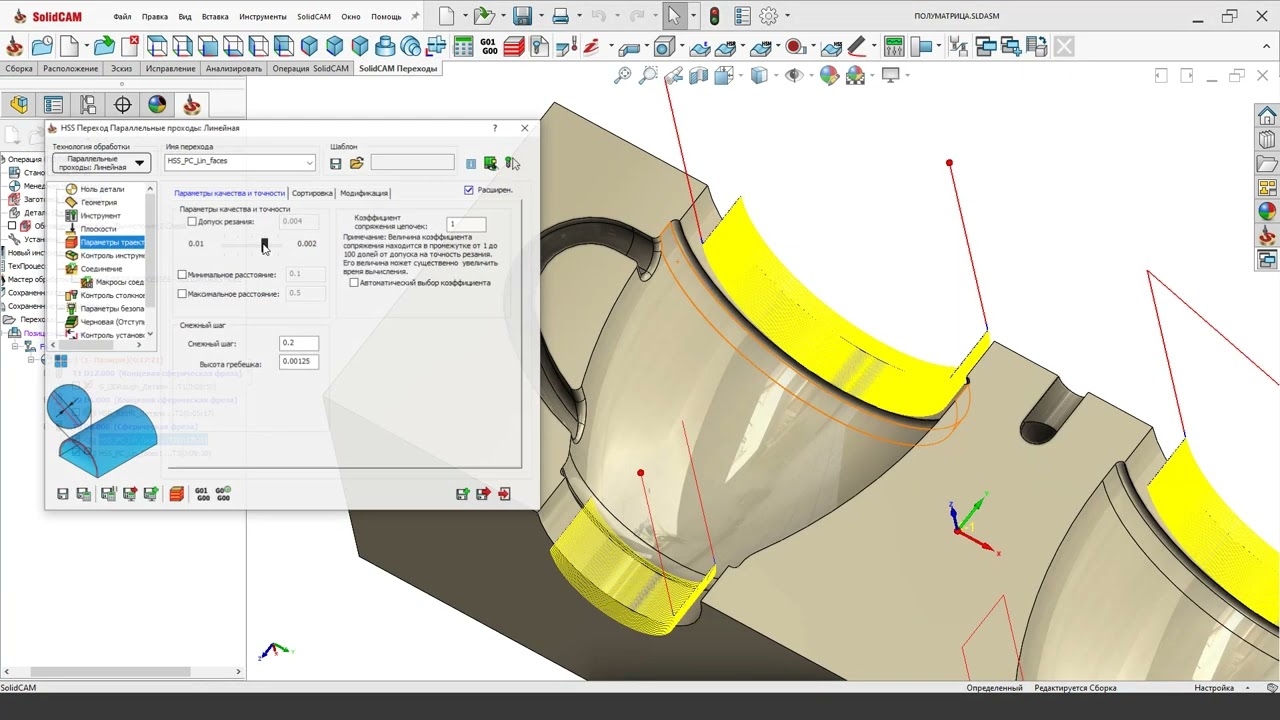Open the calculator-style tool table icon in the toolbar

(x=463, y=47)
